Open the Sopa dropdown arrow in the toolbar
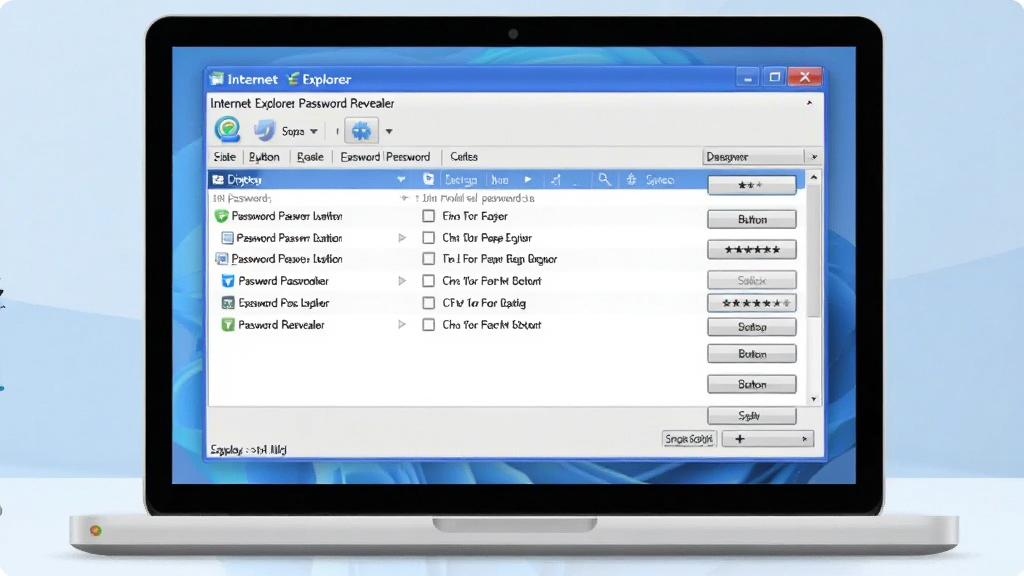Image resolution: width=1024 pixels, height=576 pixels. click(313, 131)
